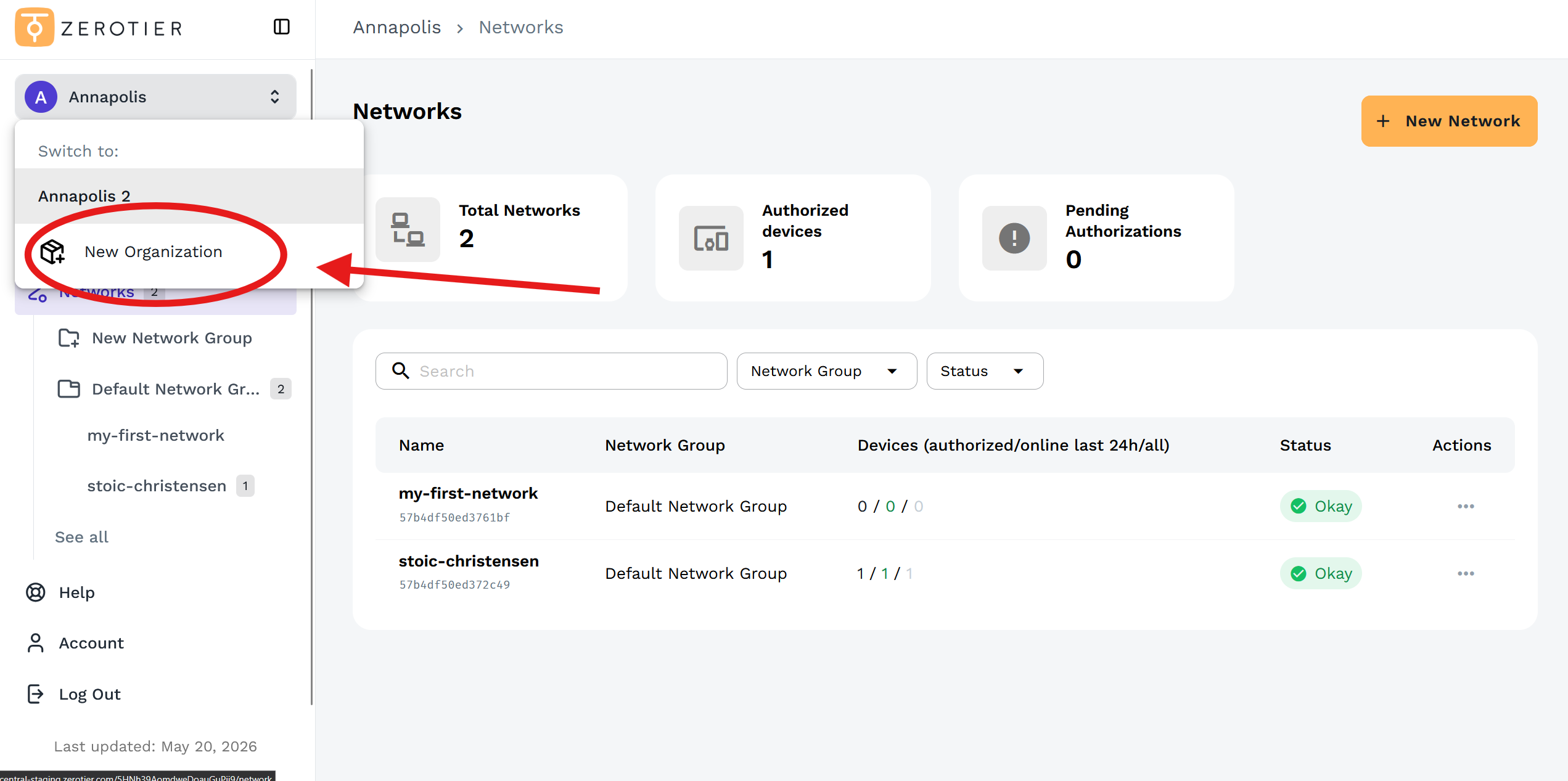The image size is (1568, 781).
Task: Click Last updated: May 20, 2026 text
Action: tap(155, 746)
